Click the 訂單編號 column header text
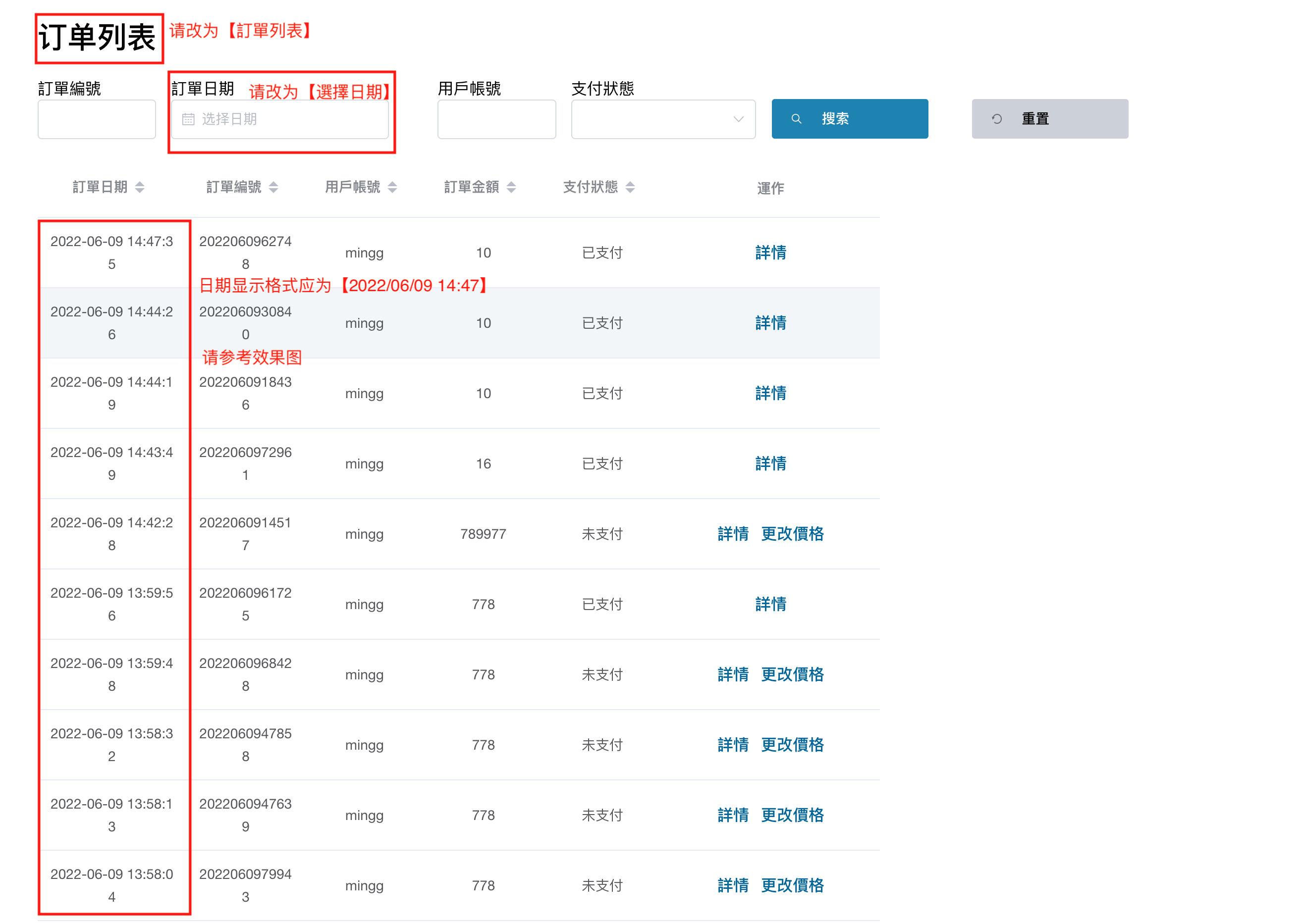The width and height of the screenshot is (1304, 924). 233,187
